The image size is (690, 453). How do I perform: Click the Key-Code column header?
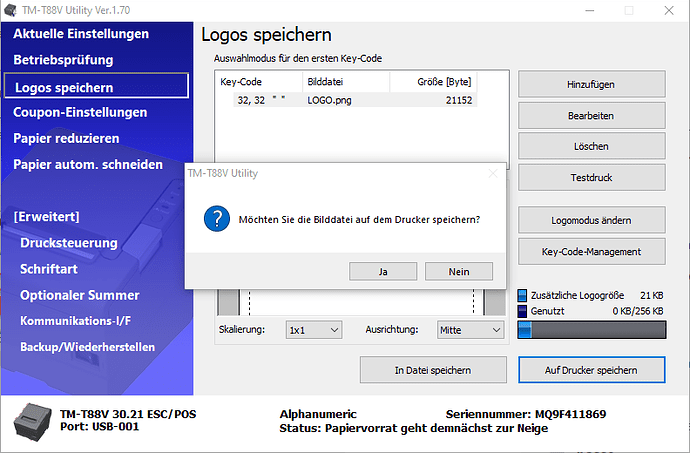tap(260, 82)
